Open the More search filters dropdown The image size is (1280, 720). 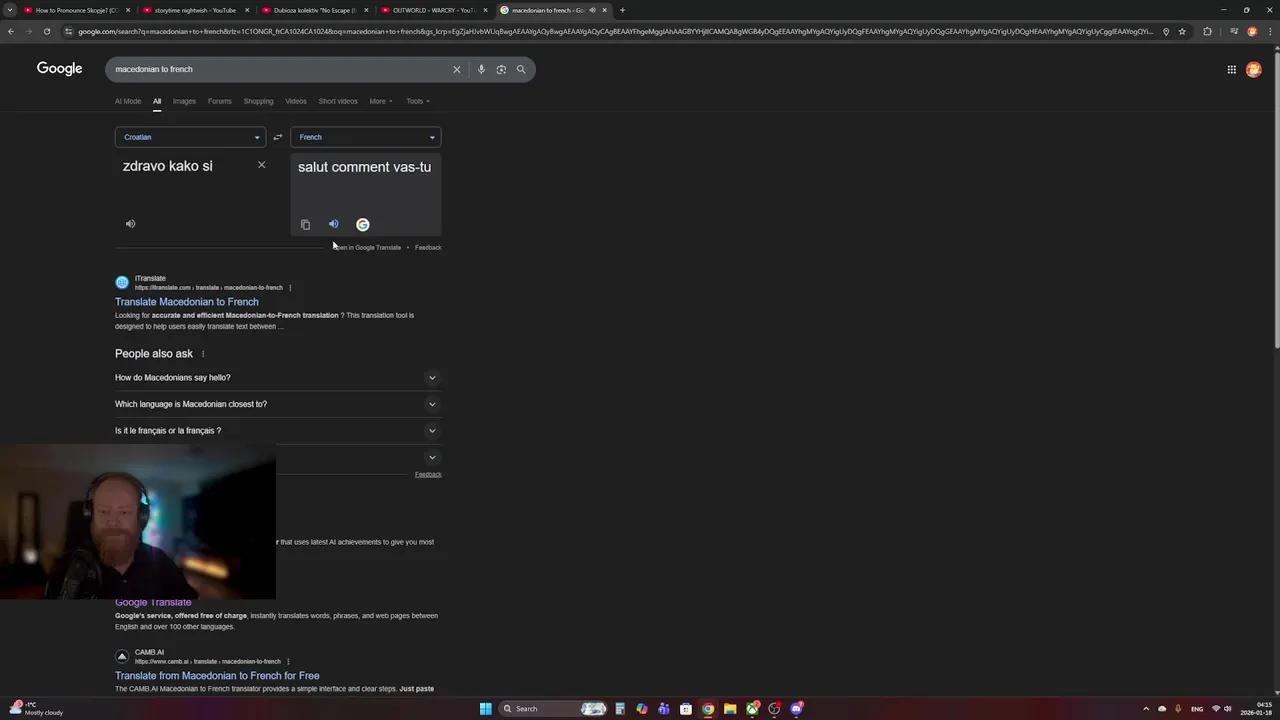pos(380,101)
